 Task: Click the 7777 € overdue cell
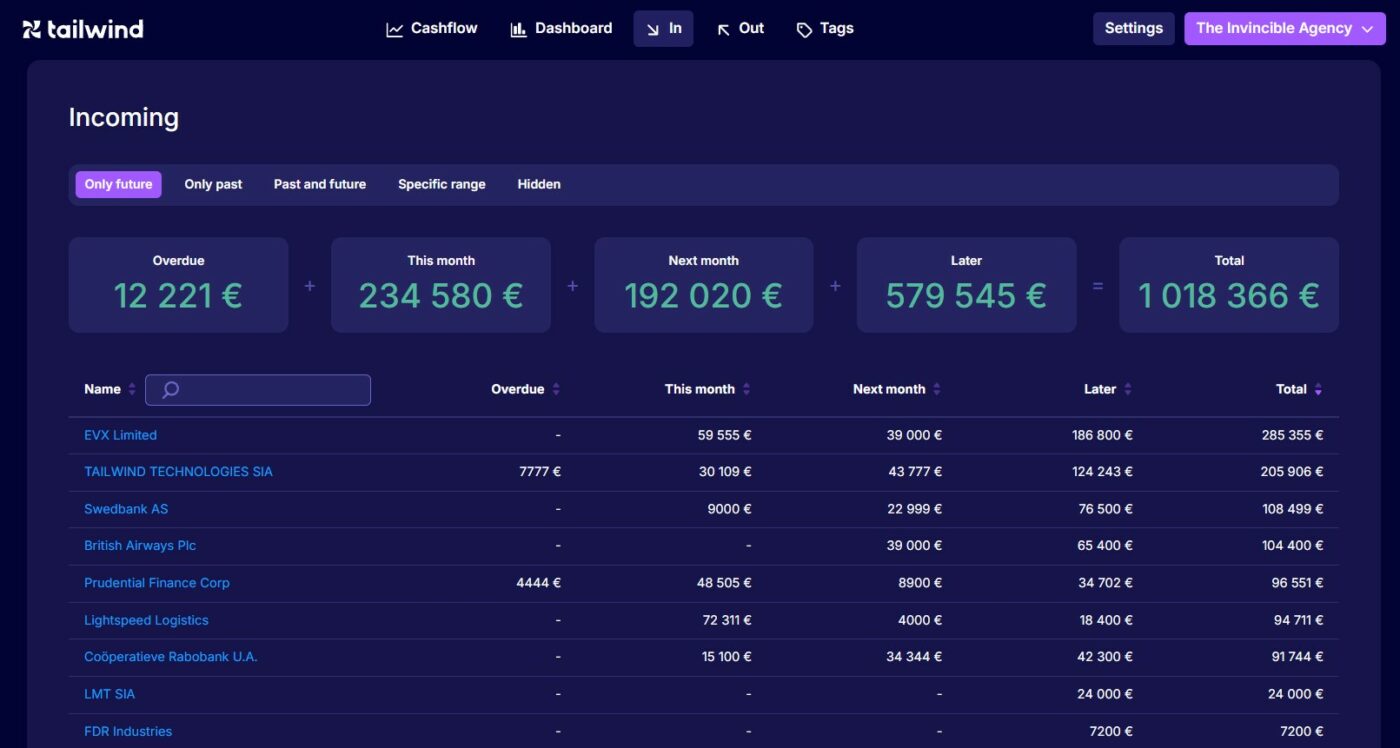(x=539, y=472)
